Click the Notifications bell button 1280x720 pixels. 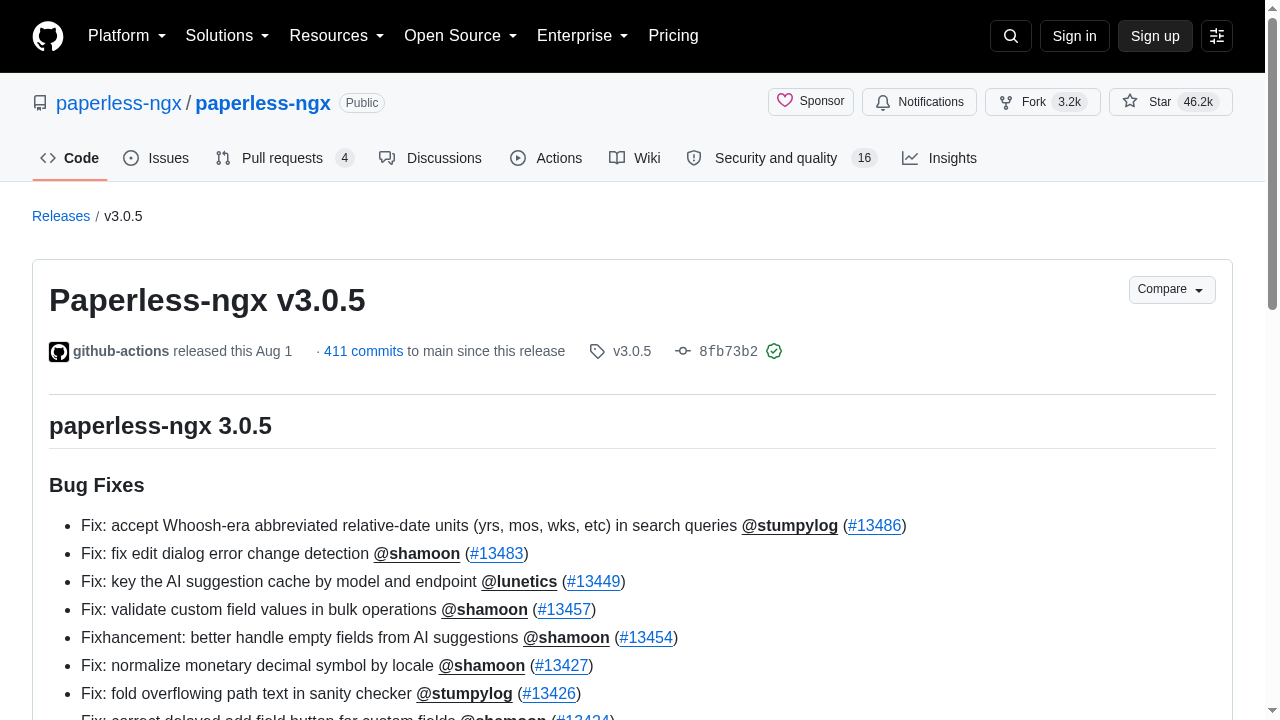pyautogui.click(x=919, y=102)
